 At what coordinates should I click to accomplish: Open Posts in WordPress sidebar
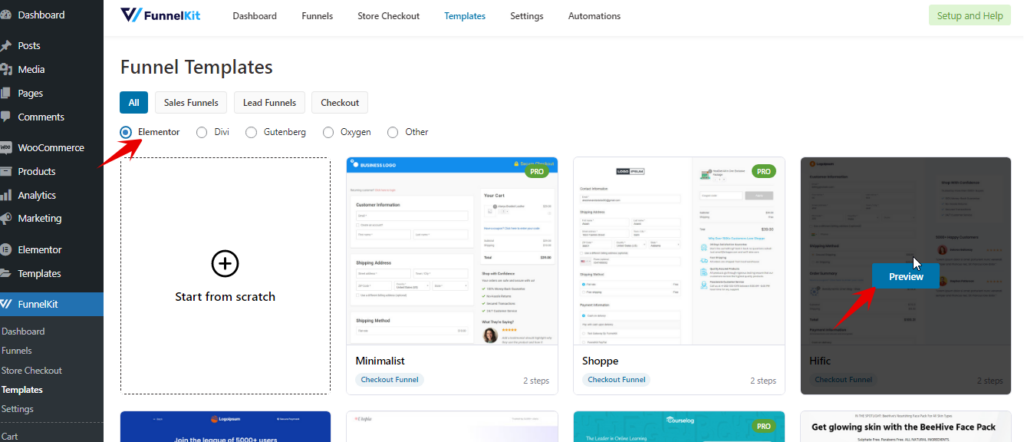coord(29,46)
